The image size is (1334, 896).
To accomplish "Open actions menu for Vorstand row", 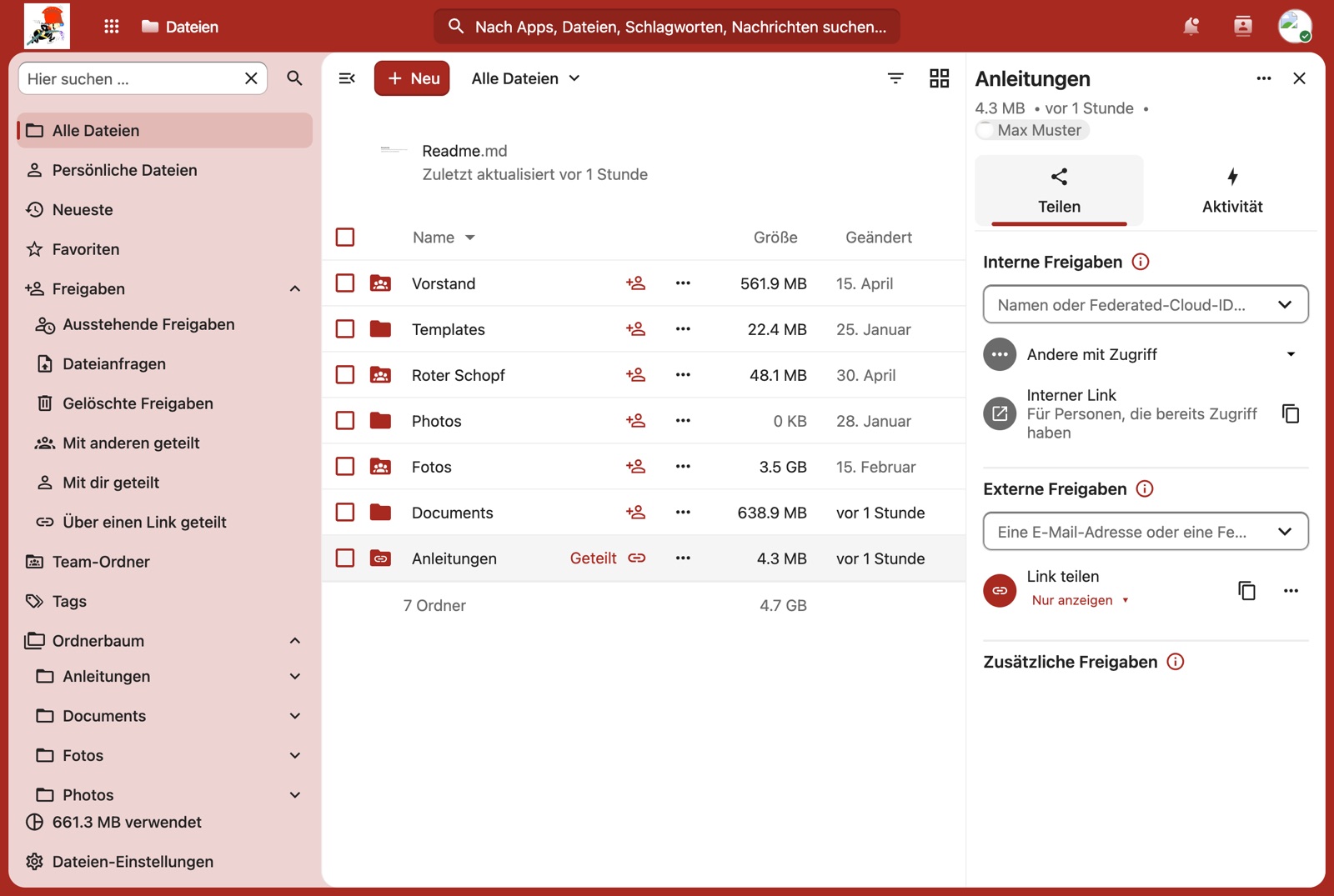I will tap(683, 283).
